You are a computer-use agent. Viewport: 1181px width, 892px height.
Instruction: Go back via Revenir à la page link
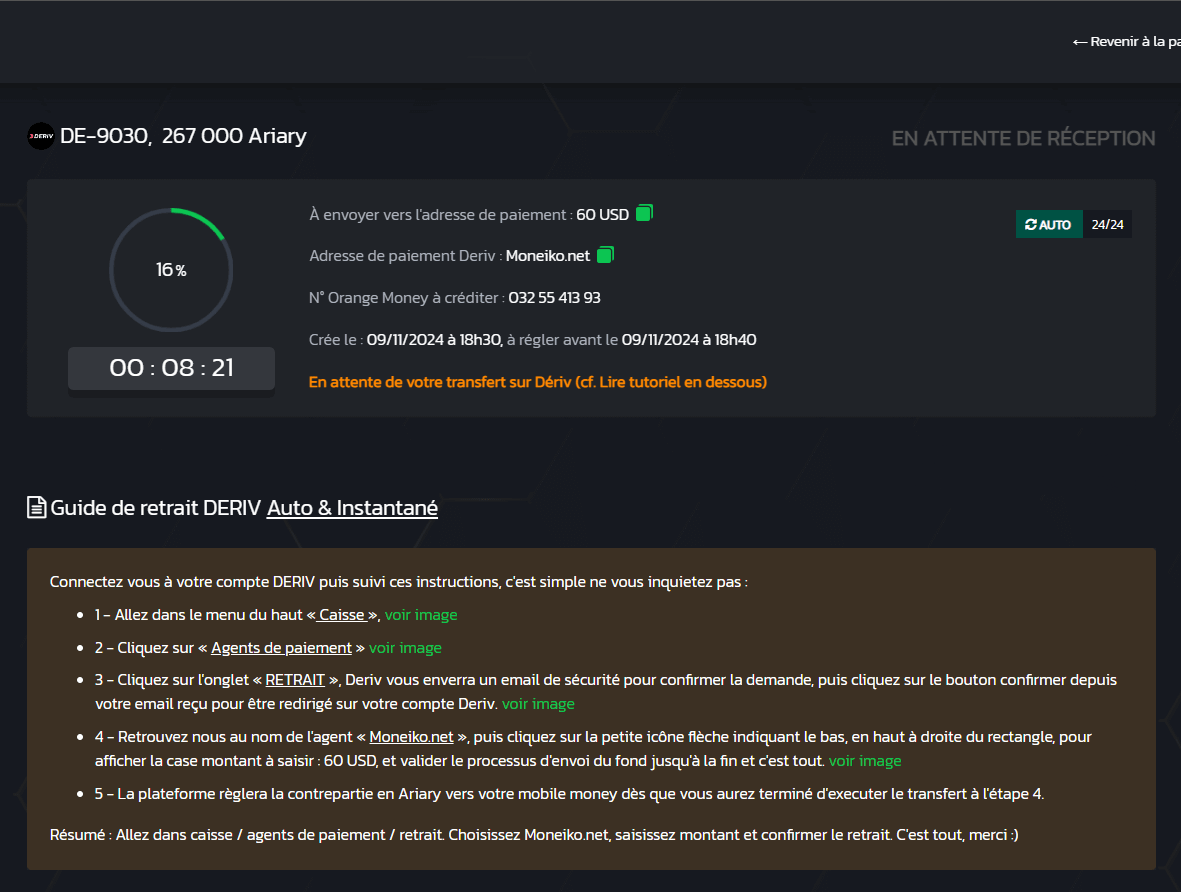[x=1126, y=41]
